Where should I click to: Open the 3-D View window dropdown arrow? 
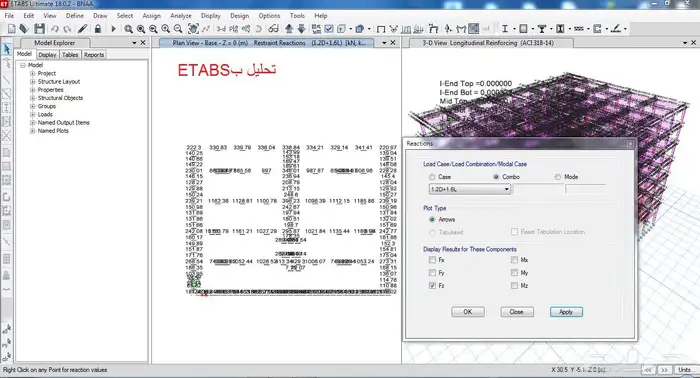point(685,43)
